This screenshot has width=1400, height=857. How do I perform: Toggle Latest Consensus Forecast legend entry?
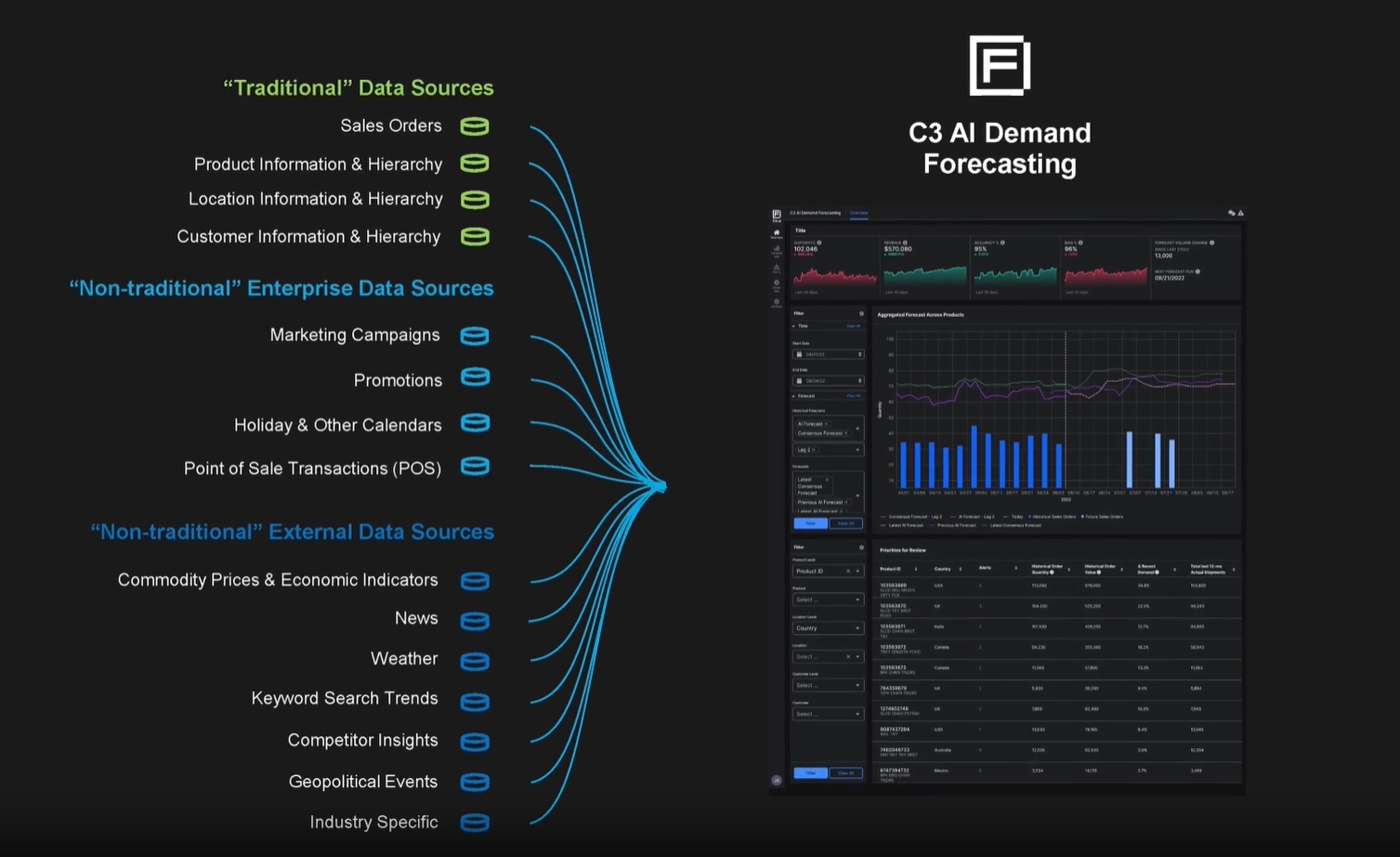coord(1013,525)
